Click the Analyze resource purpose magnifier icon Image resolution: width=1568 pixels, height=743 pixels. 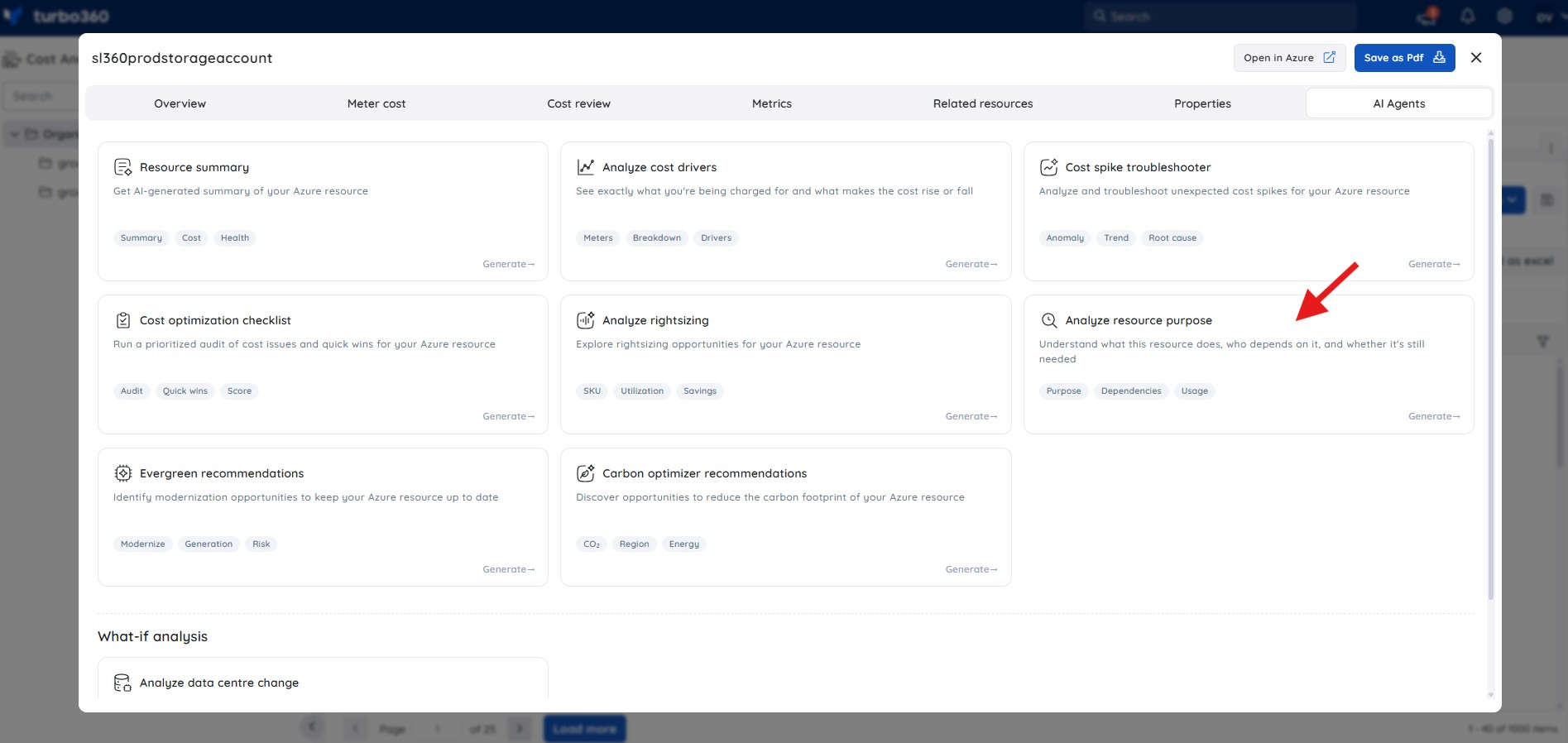(1048, 320)
